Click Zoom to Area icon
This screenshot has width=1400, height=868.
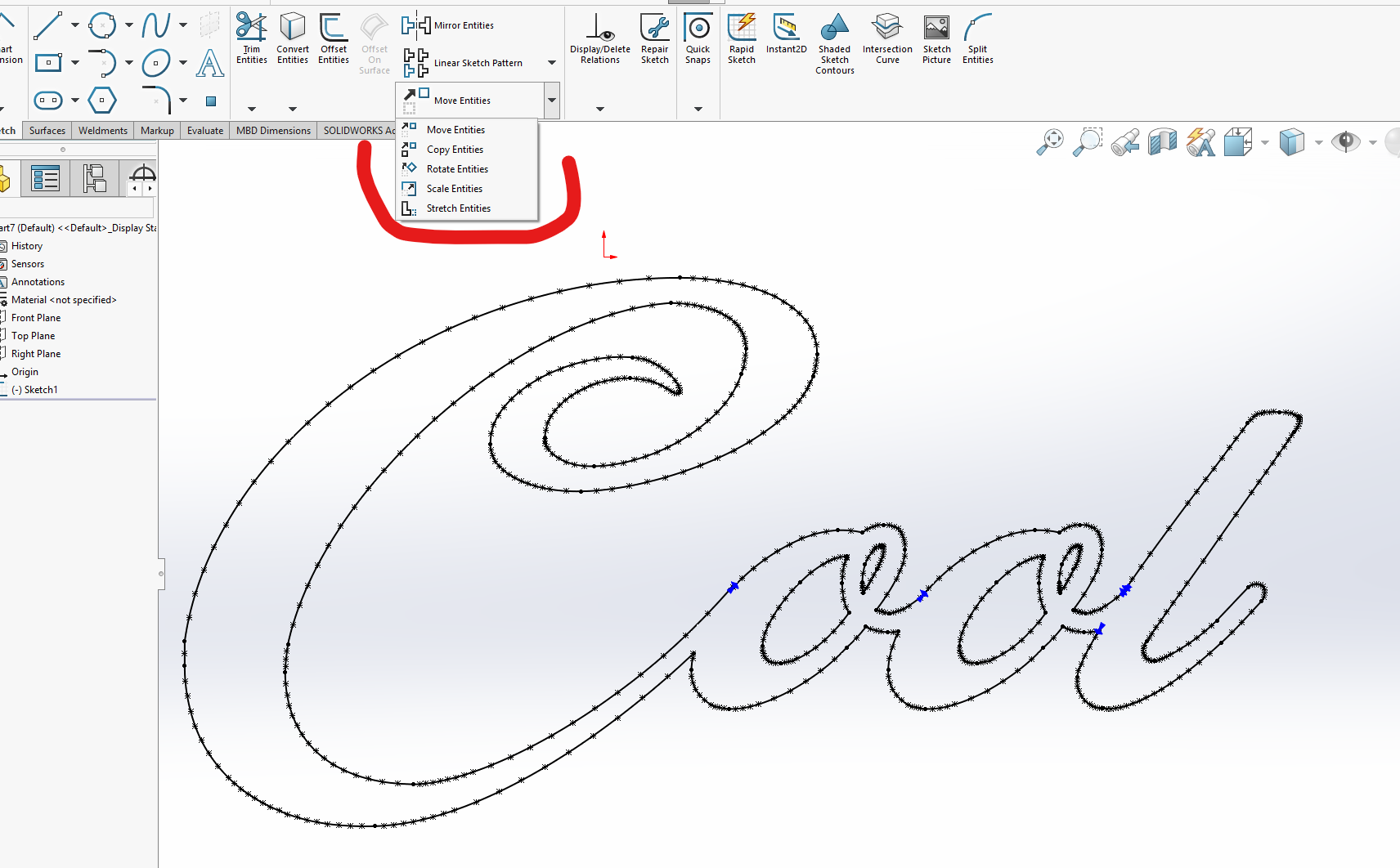coord(1088,141)
